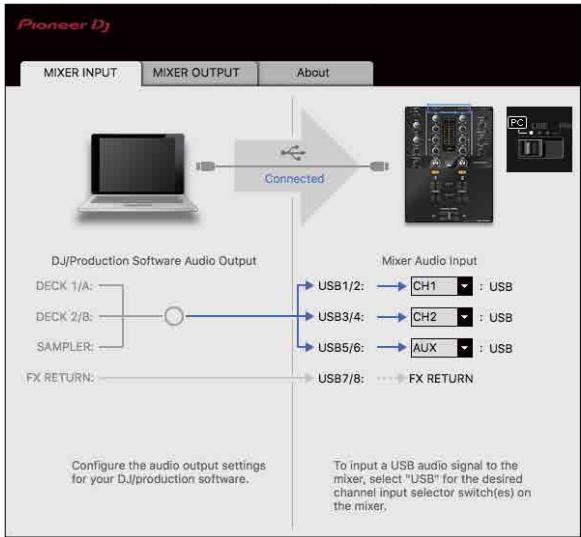Click the USB status text next to CH2
The height and width of the screenshot is (537, 581).
(x=501, y=317)
